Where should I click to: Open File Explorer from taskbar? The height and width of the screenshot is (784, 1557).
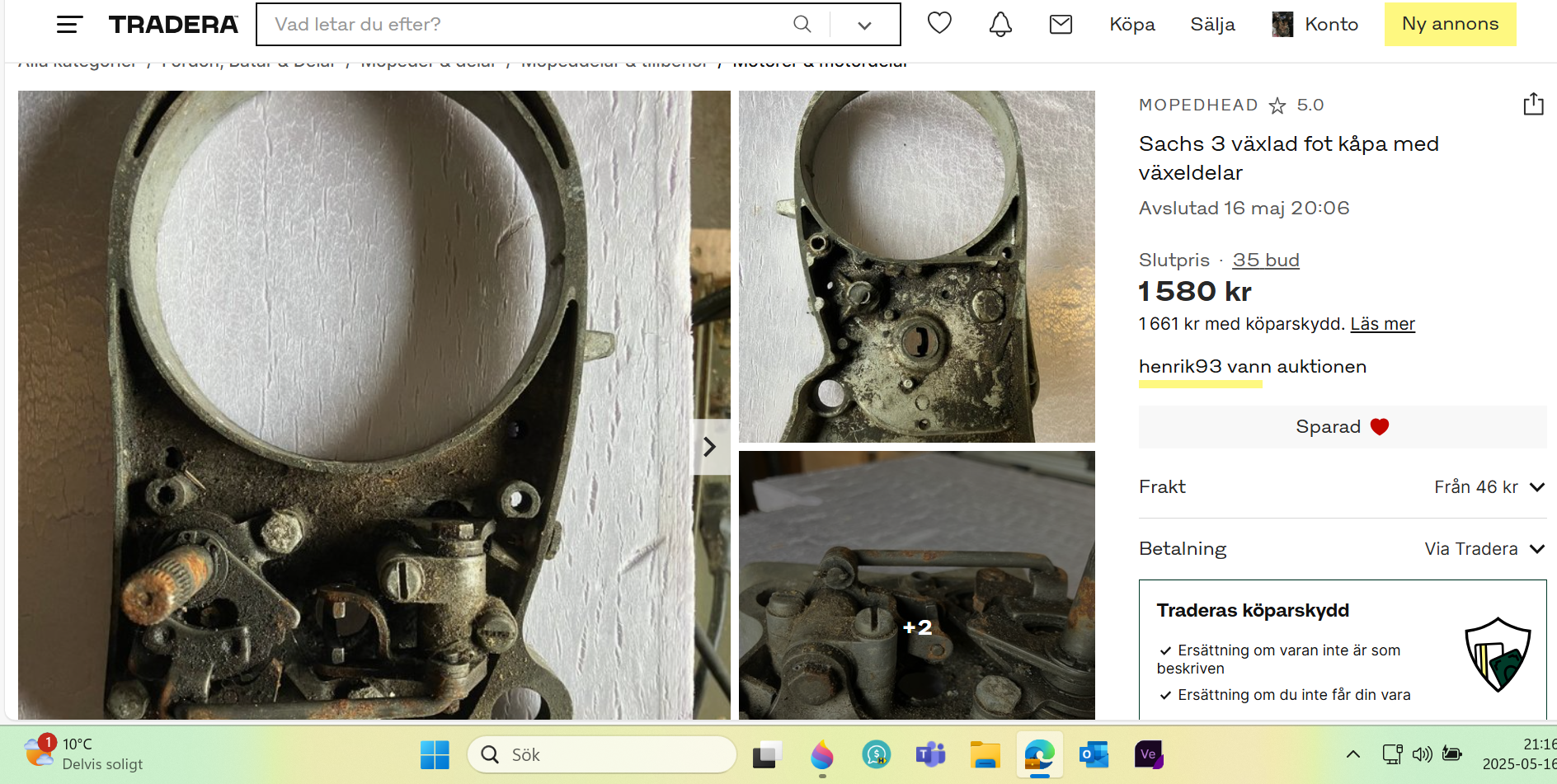coord(985,754)
